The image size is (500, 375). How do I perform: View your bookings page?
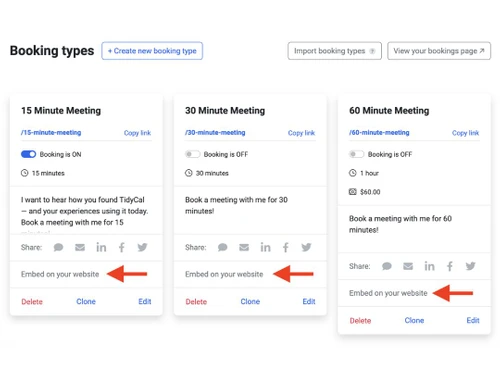439,51
